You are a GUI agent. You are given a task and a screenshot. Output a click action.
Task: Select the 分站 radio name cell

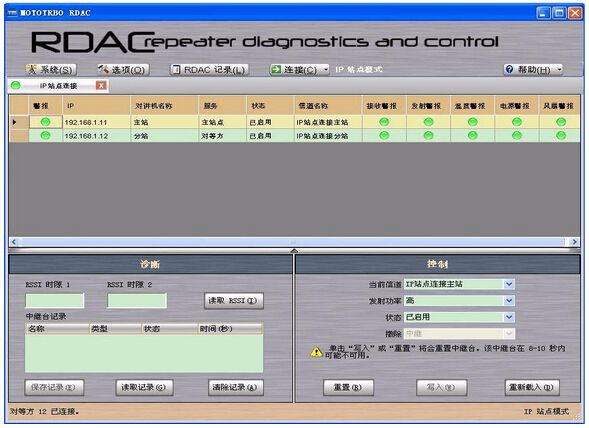(x=164, y=136)
